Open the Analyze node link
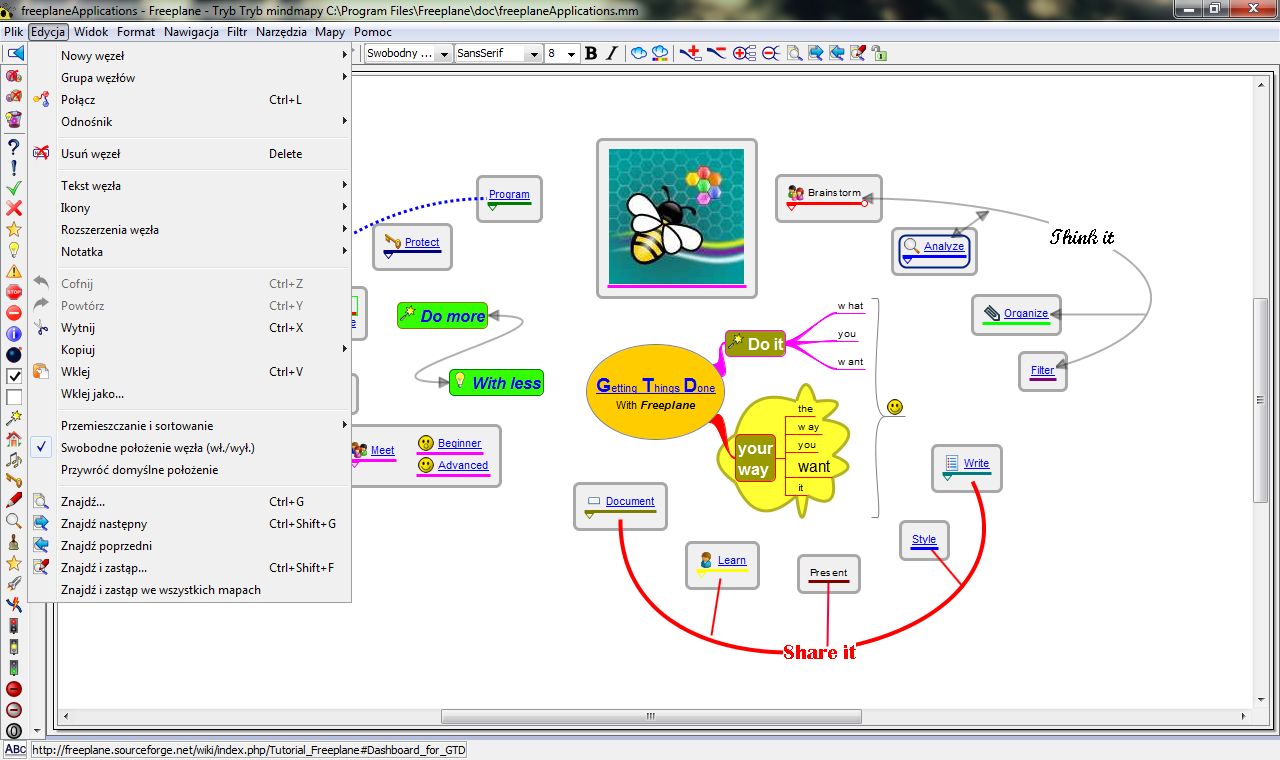The width and height of the screenshot is (1280, 760). [x=944, y=246]
